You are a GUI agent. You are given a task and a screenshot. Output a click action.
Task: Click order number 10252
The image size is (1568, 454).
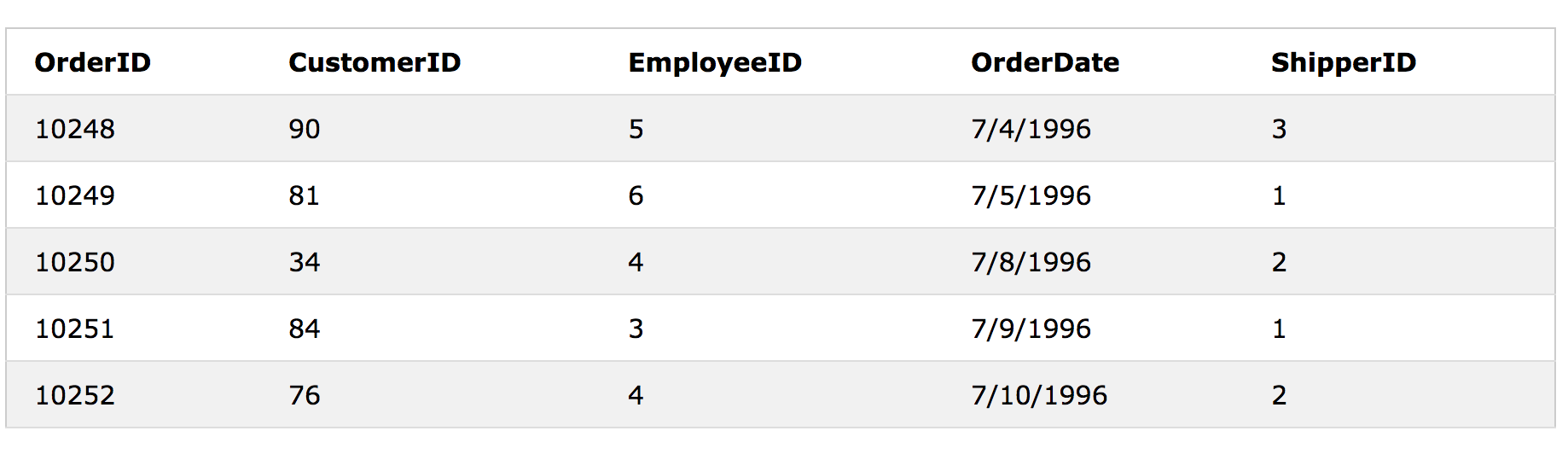(x=75, y=395)
